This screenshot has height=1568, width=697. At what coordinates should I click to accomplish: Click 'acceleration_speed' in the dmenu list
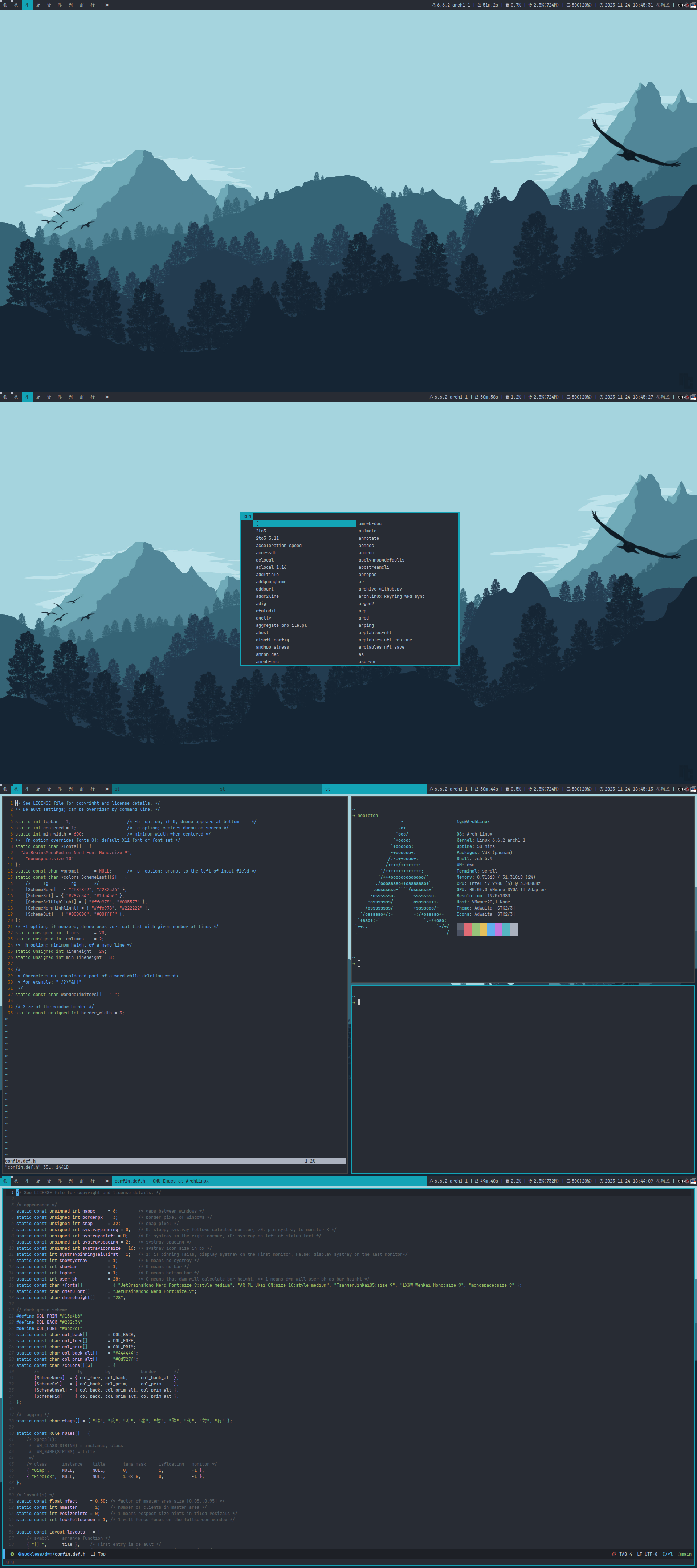coord(278,546)
